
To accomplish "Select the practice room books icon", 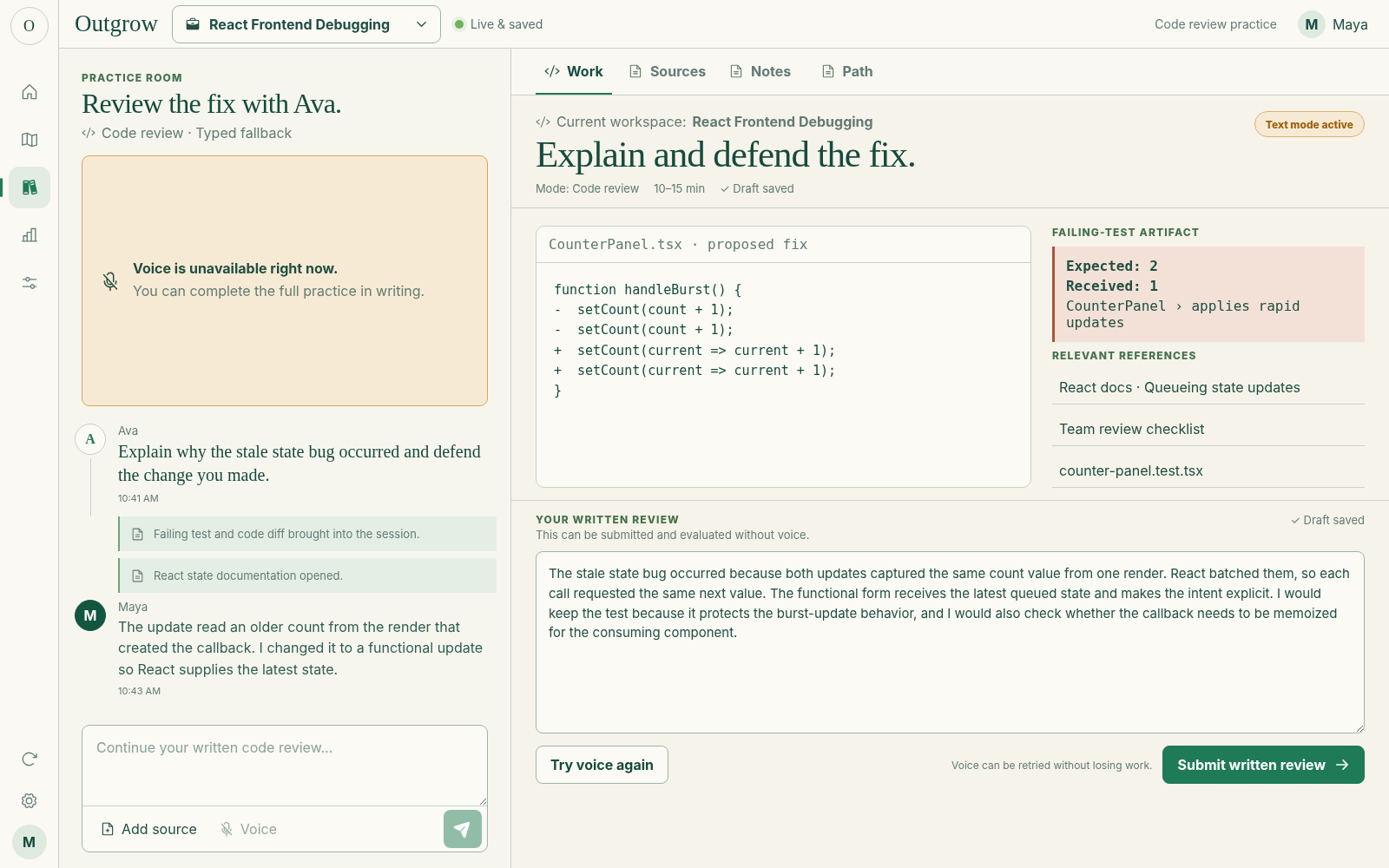I will coord(30,187).
